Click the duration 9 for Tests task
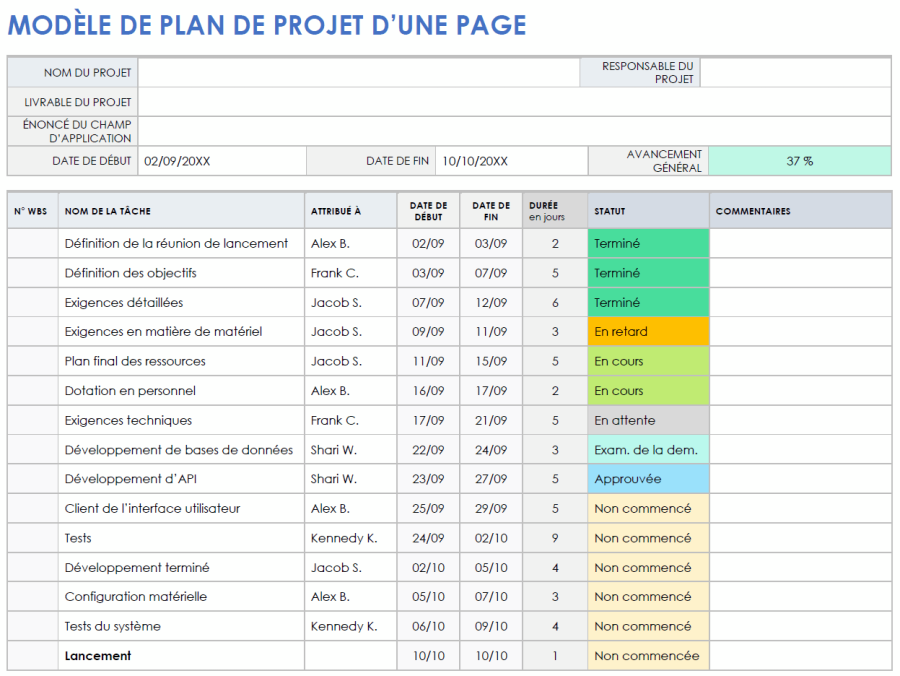 [x=555, y=537]
